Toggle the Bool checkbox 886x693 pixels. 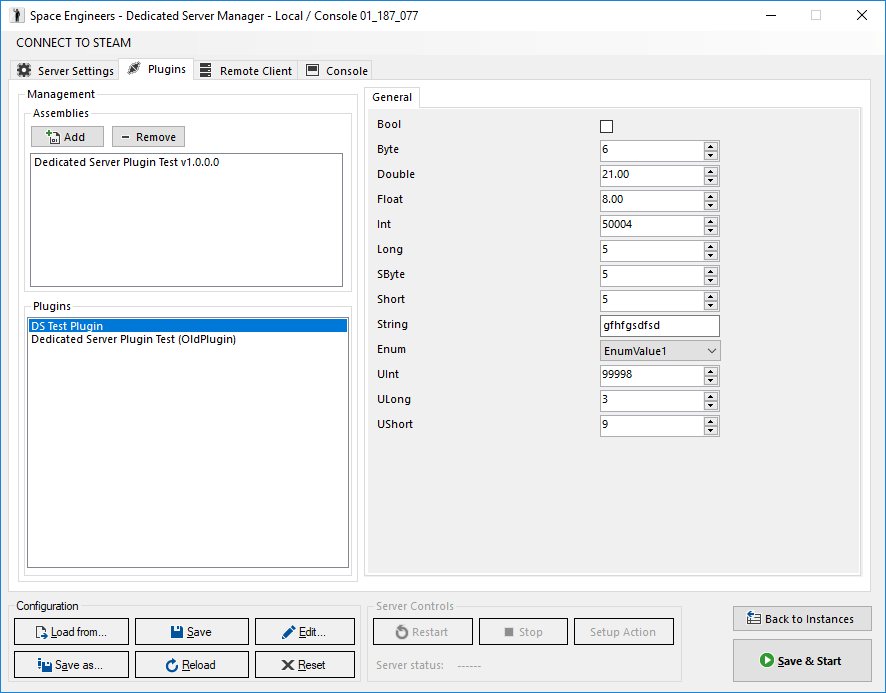606,126
